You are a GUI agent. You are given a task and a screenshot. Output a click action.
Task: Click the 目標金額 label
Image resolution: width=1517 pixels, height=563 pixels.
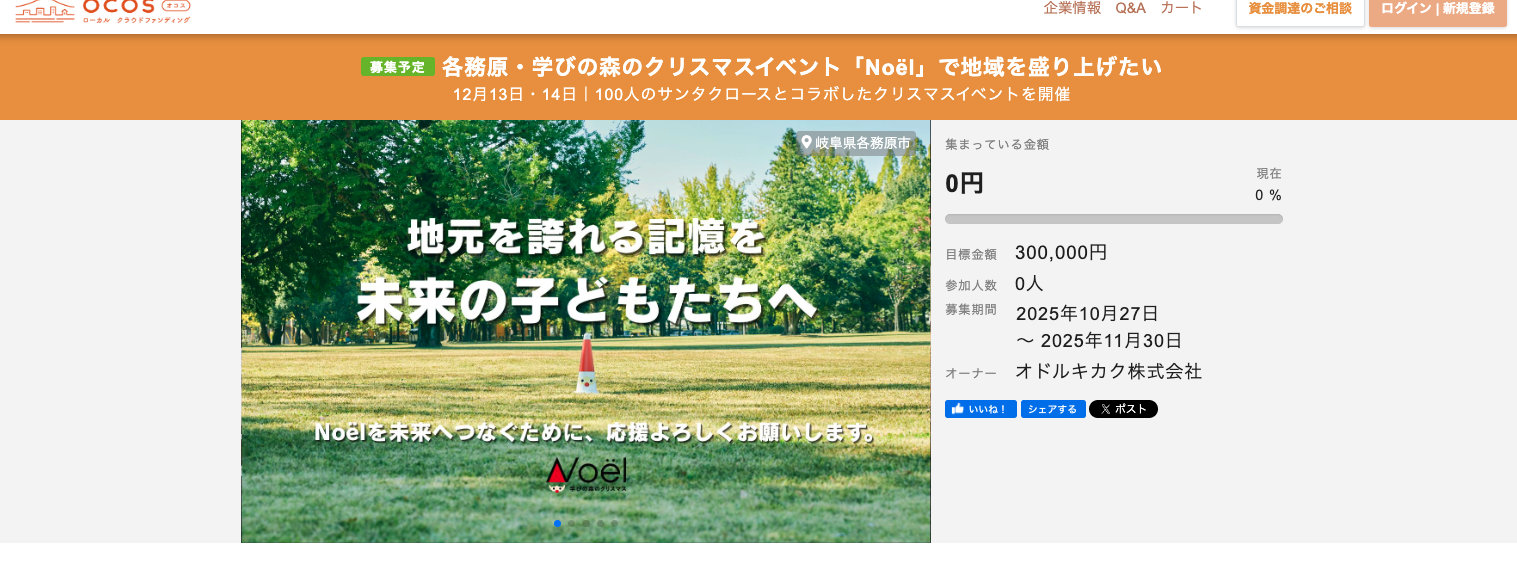click(971, 255)
